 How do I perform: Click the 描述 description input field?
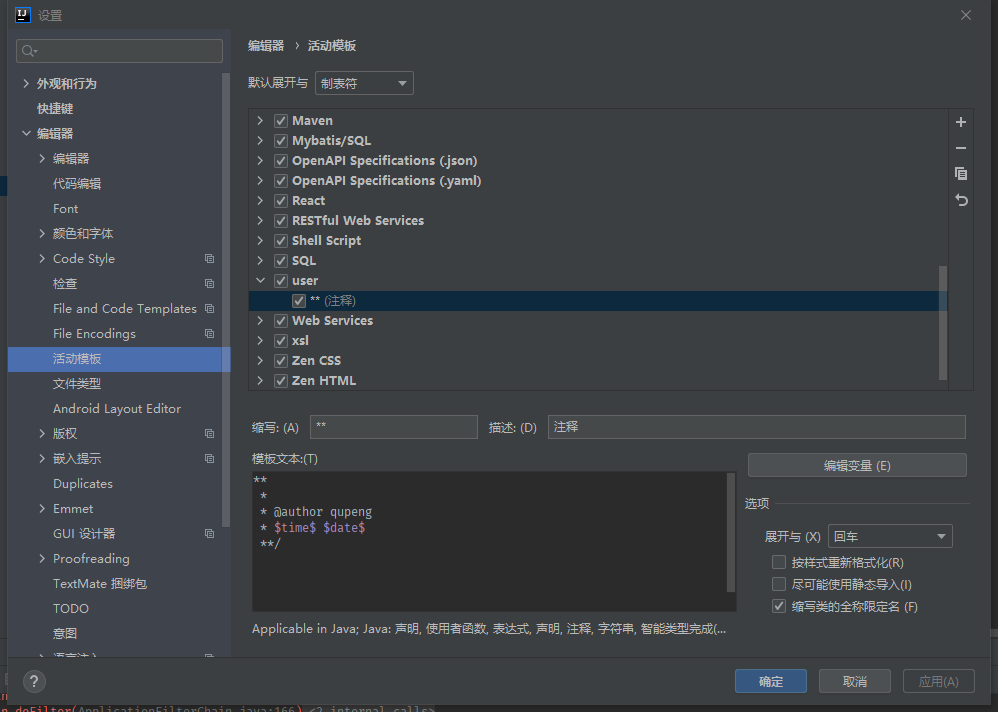click(x=757, y=427)
